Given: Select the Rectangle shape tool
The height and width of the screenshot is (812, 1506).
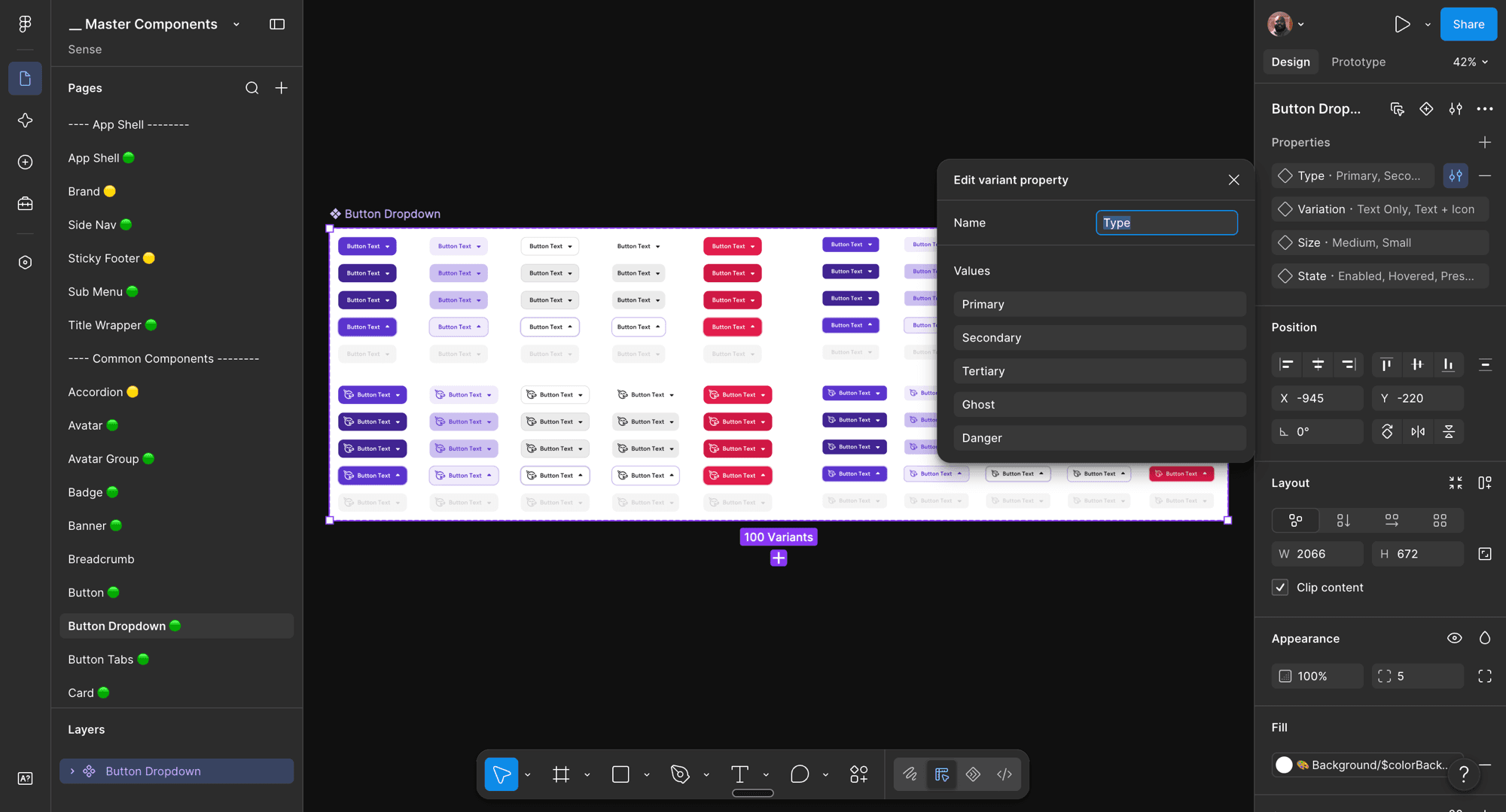Looking at the screenshot, I should coord(620,774).
